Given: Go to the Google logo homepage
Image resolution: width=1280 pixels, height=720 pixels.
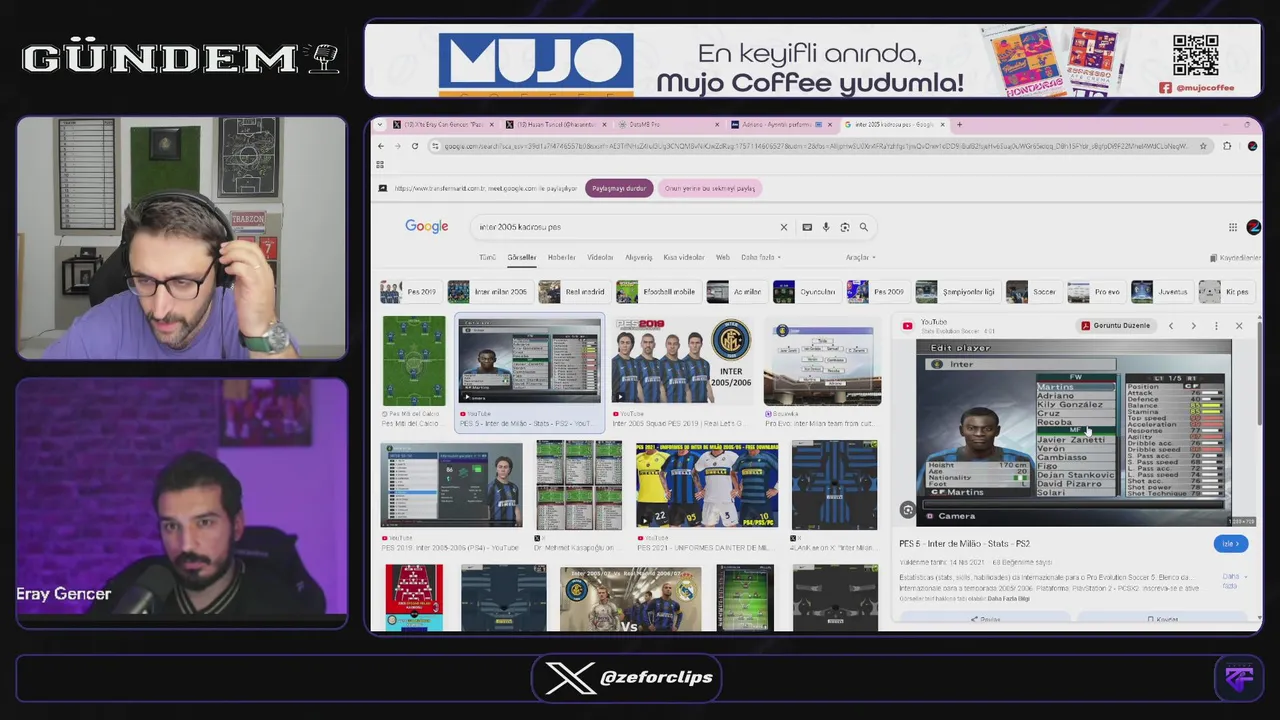Looking at the screenshot, I should (x=427, y=227).
